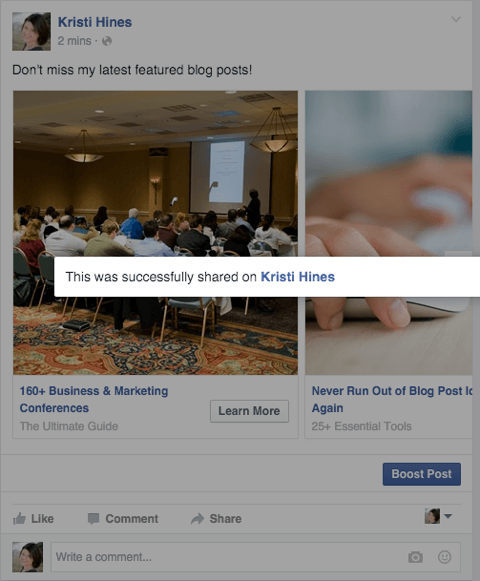Open the Kristi Hines post author name

(x=95, y=22)
